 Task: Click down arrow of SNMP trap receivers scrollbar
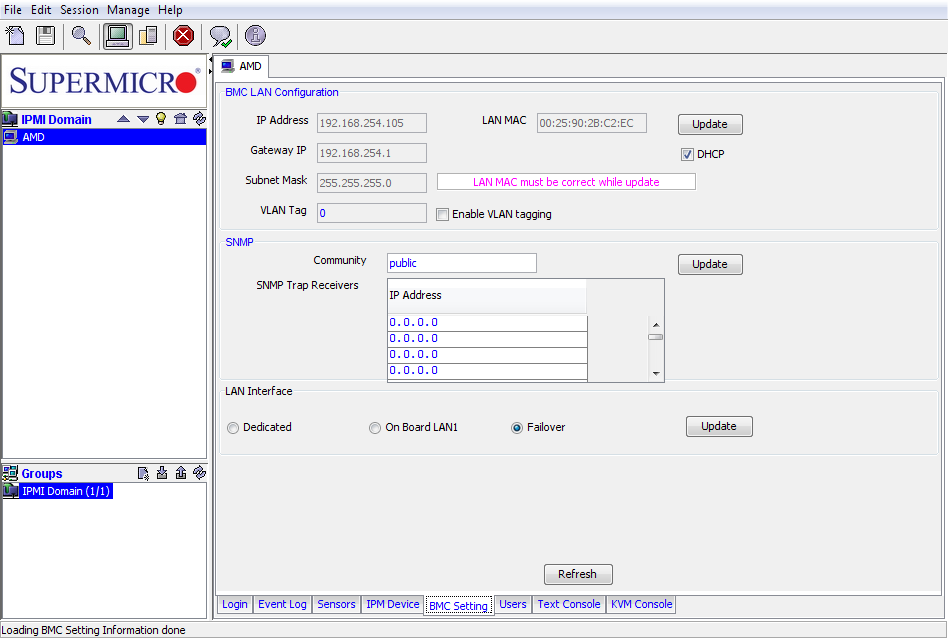(656, 373)
